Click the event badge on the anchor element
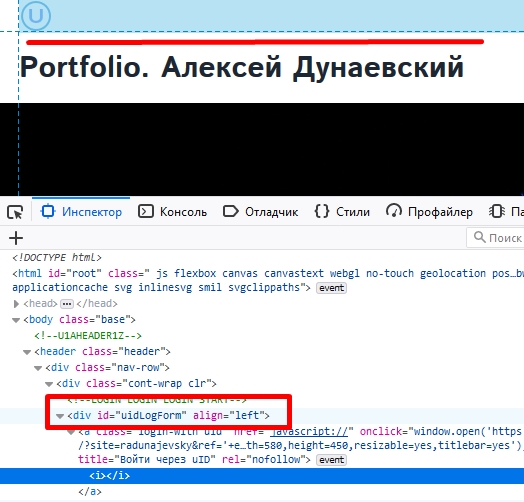This screenshot has width=524, height=502. point(331,460)
